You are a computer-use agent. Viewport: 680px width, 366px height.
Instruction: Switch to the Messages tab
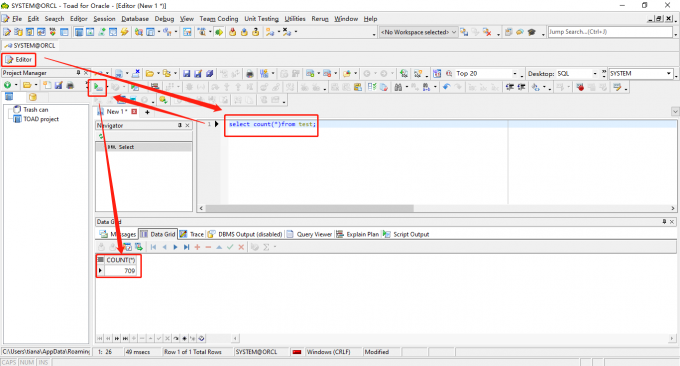(x=118, y=234)
